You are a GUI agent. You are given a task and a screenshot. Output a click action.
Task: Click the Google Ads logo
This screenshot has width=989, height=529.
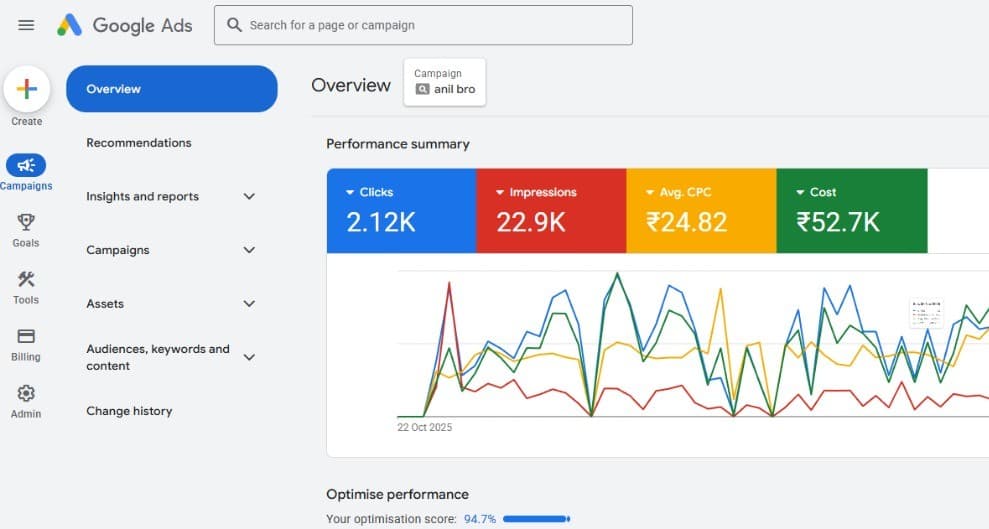point(126,25)
